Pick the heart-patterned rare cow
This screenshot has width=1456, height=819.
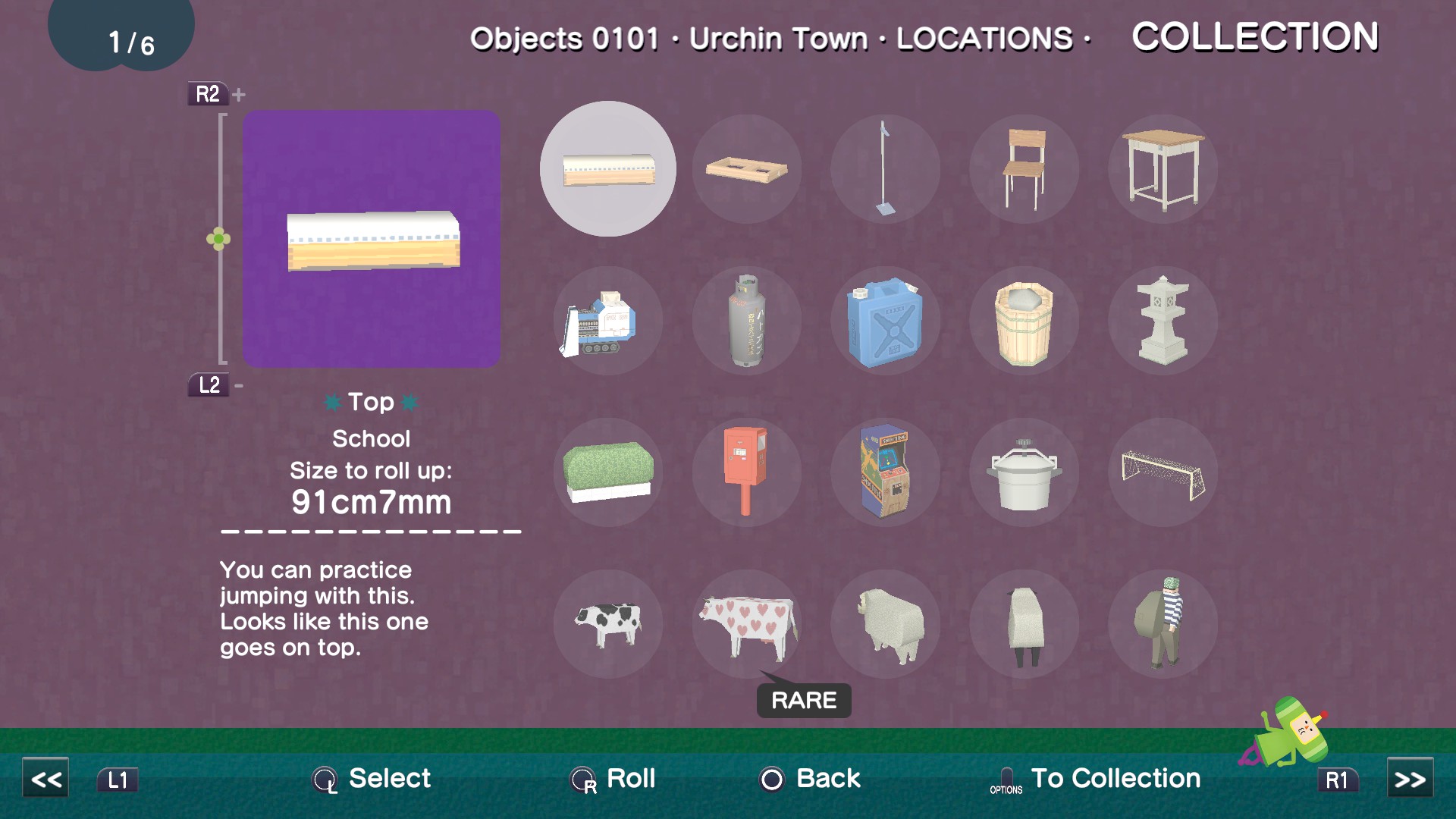click(x=746, y=623)
